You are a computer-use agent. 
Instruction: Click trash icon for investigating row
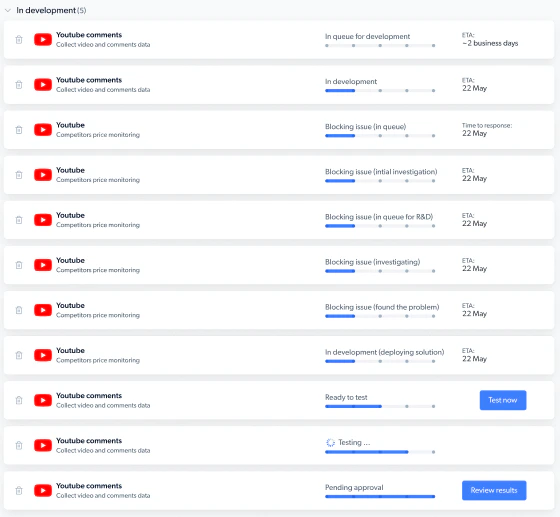point(19,265)
